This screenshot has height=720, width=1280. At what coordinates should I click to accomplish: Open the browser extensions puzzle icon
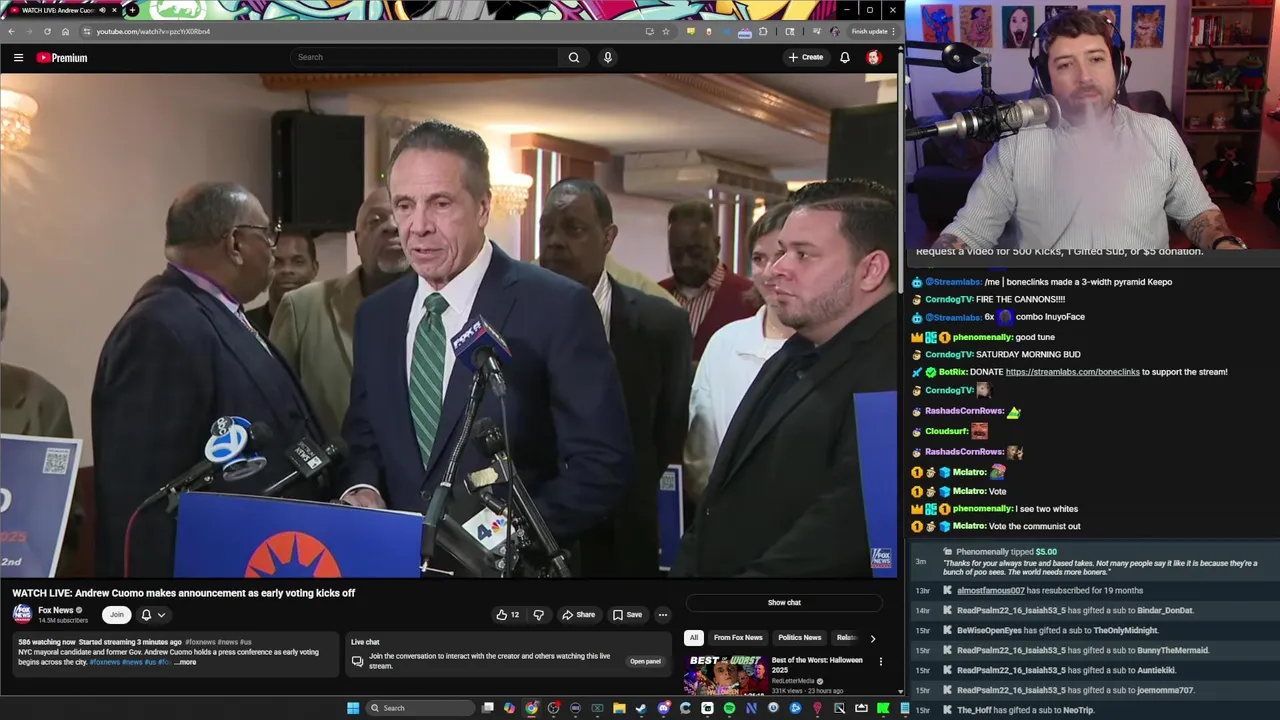[763, 31]
